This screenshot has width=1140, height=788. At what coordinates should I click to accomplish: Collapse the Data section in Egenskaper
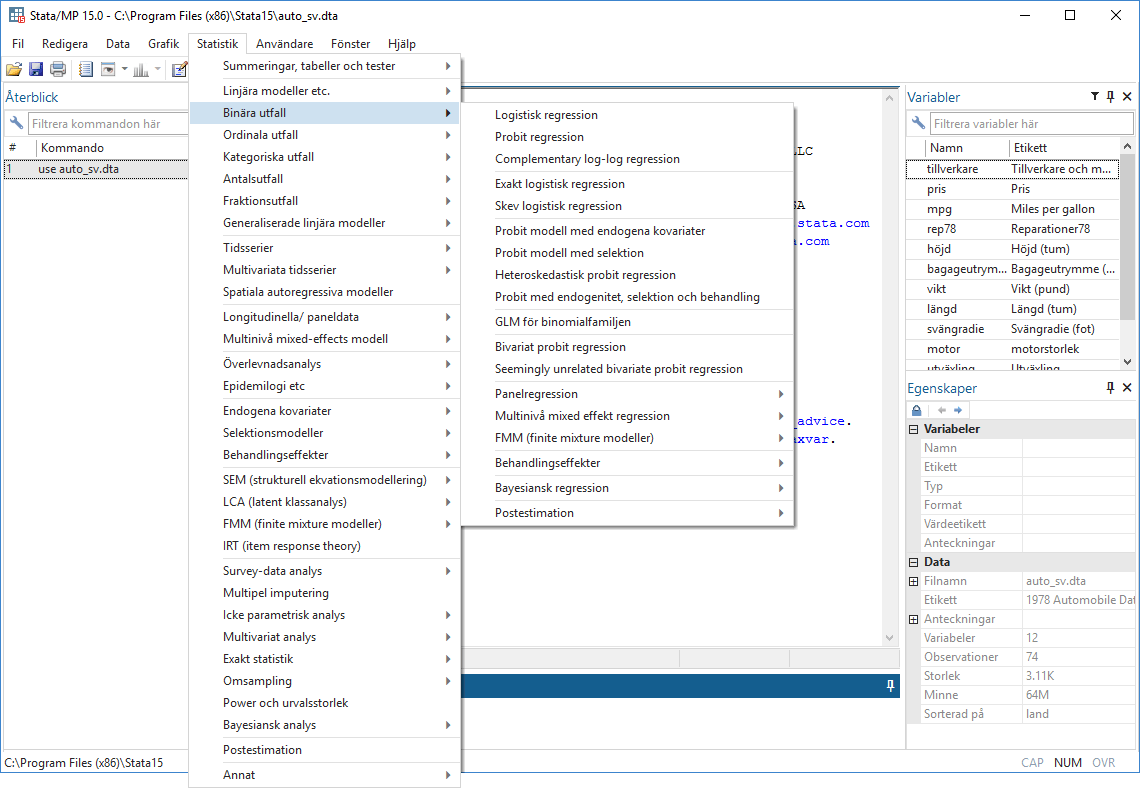(x=914, y=562)
